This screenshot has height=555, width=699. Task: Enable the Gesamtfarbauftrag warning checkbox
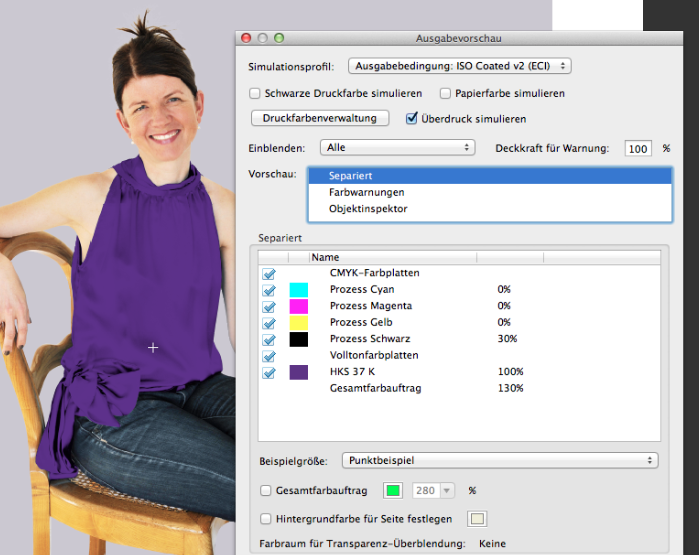[266, 491]
